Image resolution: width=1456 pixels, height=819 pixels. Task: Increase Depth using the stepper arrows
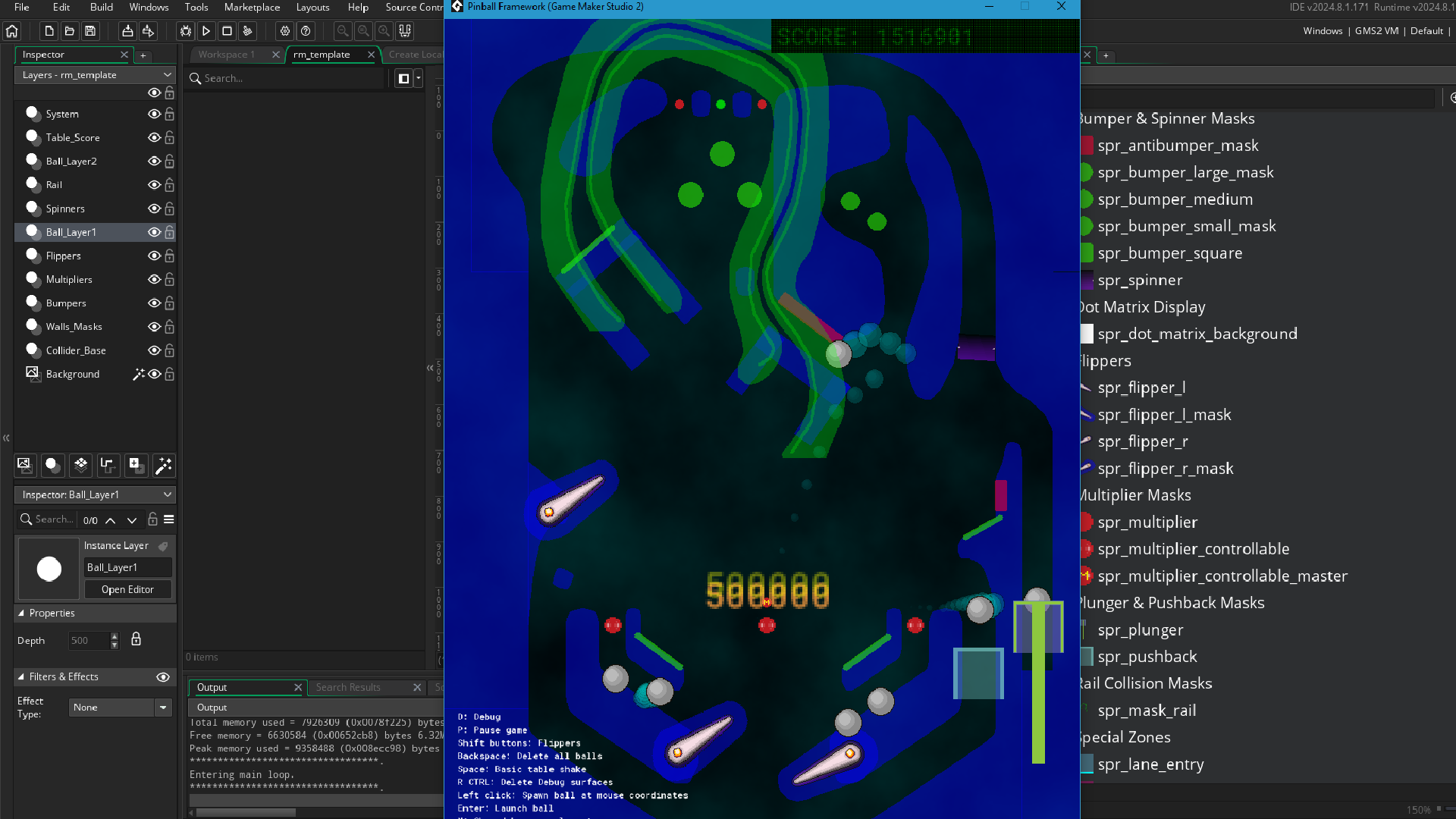click(114, 636)
